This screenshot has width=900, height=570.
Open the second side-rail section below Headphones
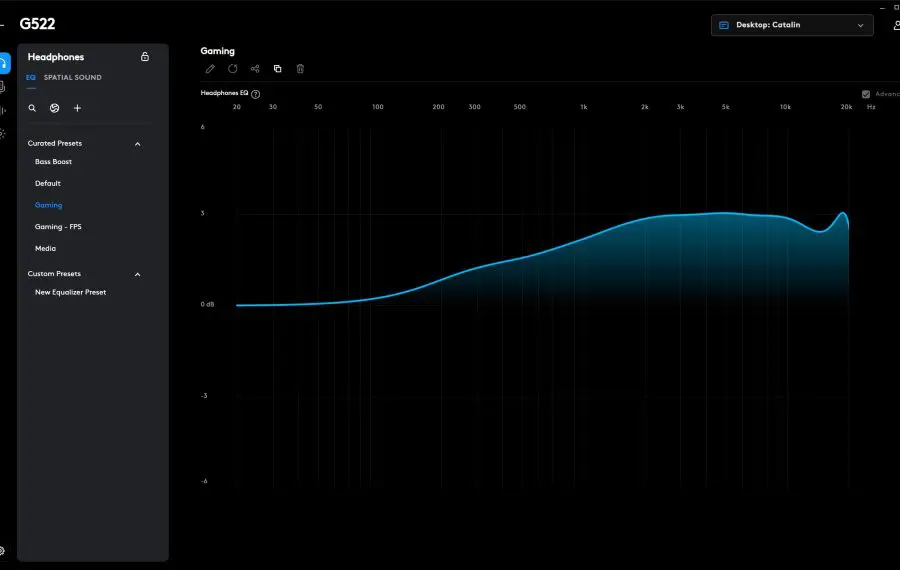3,87
